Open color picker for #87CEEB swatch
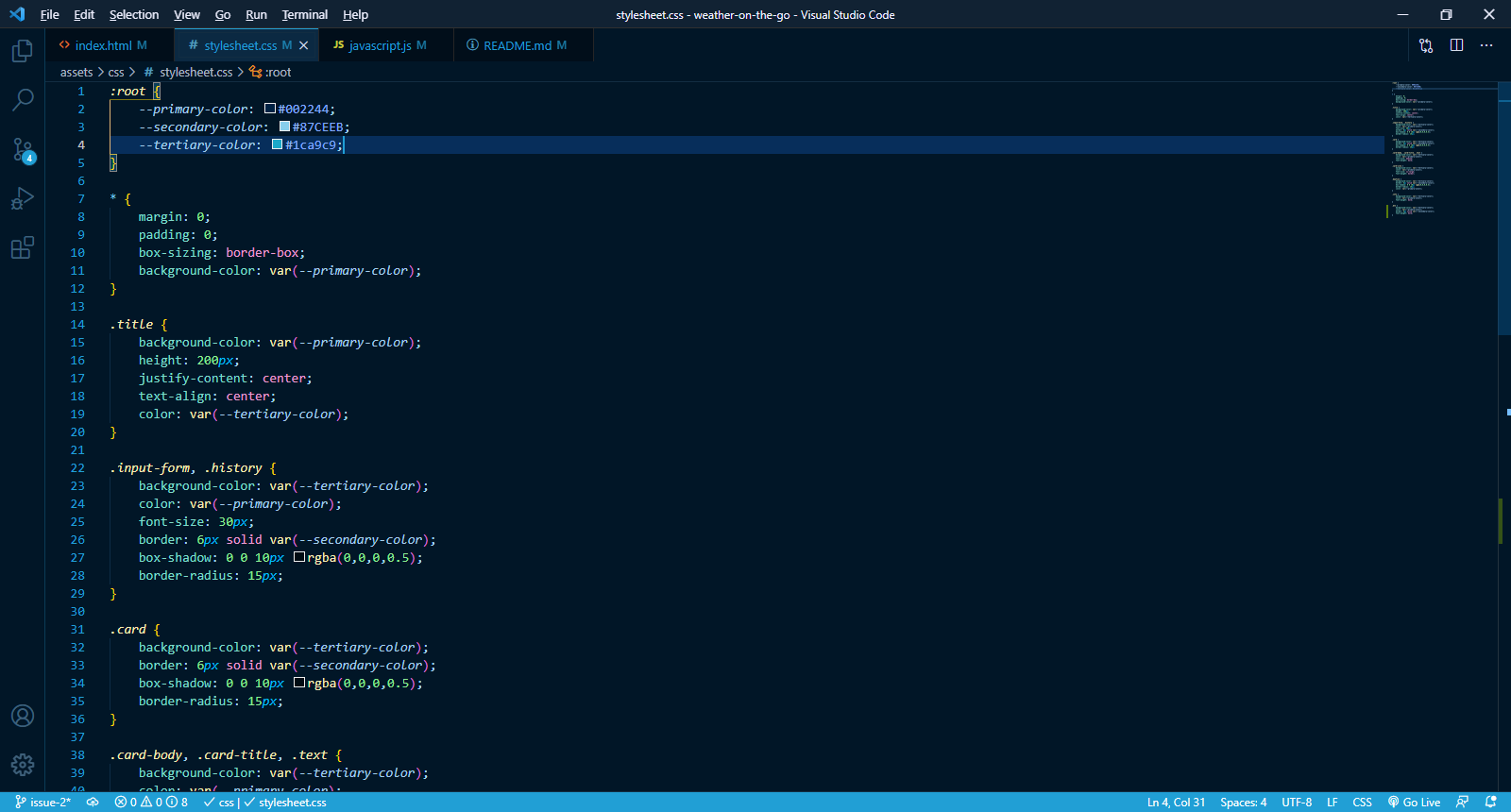This screenshot has height=812, width=1511. 284,127
